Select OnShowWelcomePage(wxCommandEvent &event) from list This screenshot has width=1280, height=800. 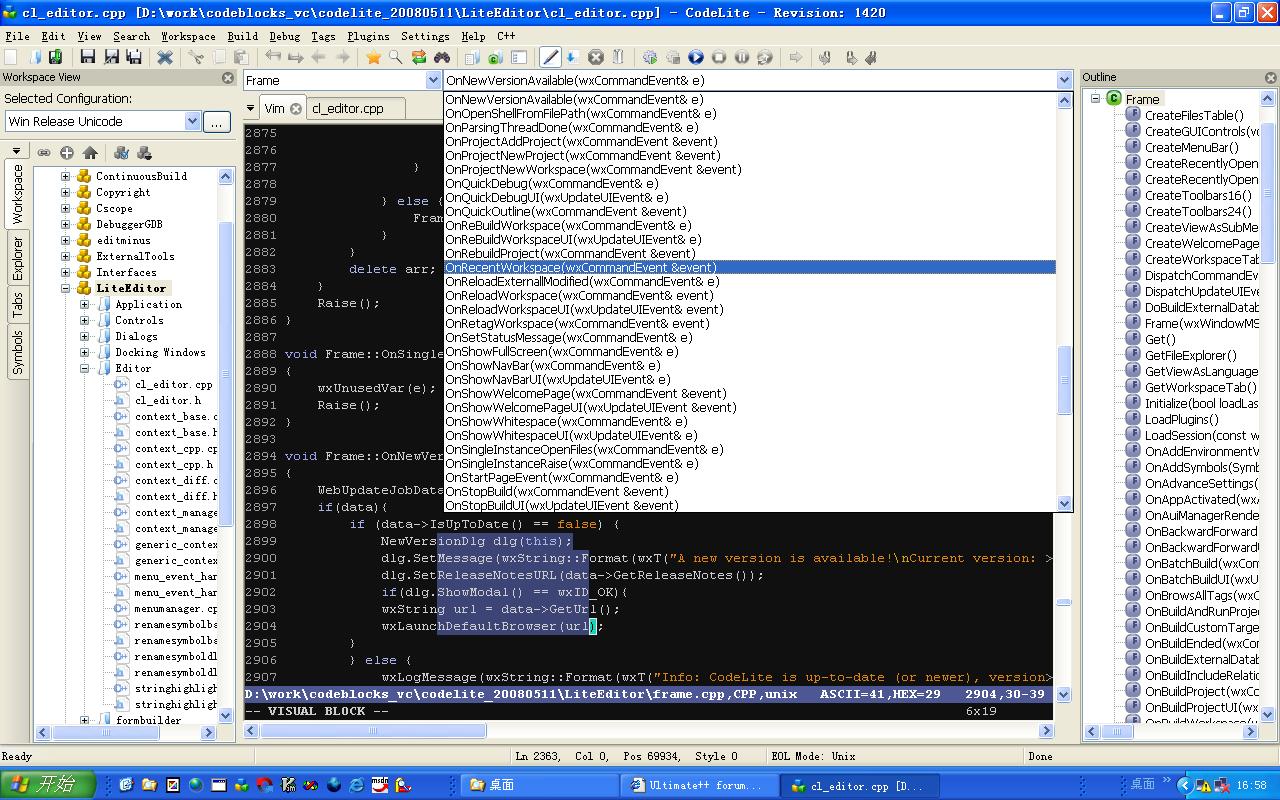(x=585, y=394)
